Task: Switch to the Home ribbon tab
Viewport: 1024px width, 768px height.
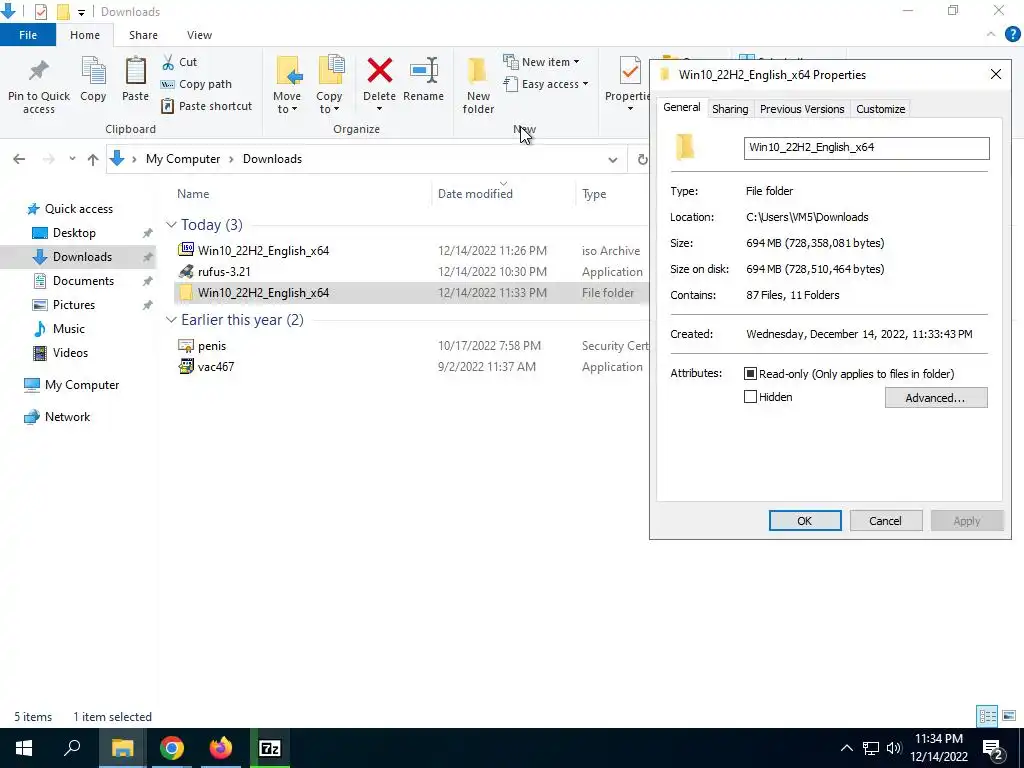Action: [85, 35]
